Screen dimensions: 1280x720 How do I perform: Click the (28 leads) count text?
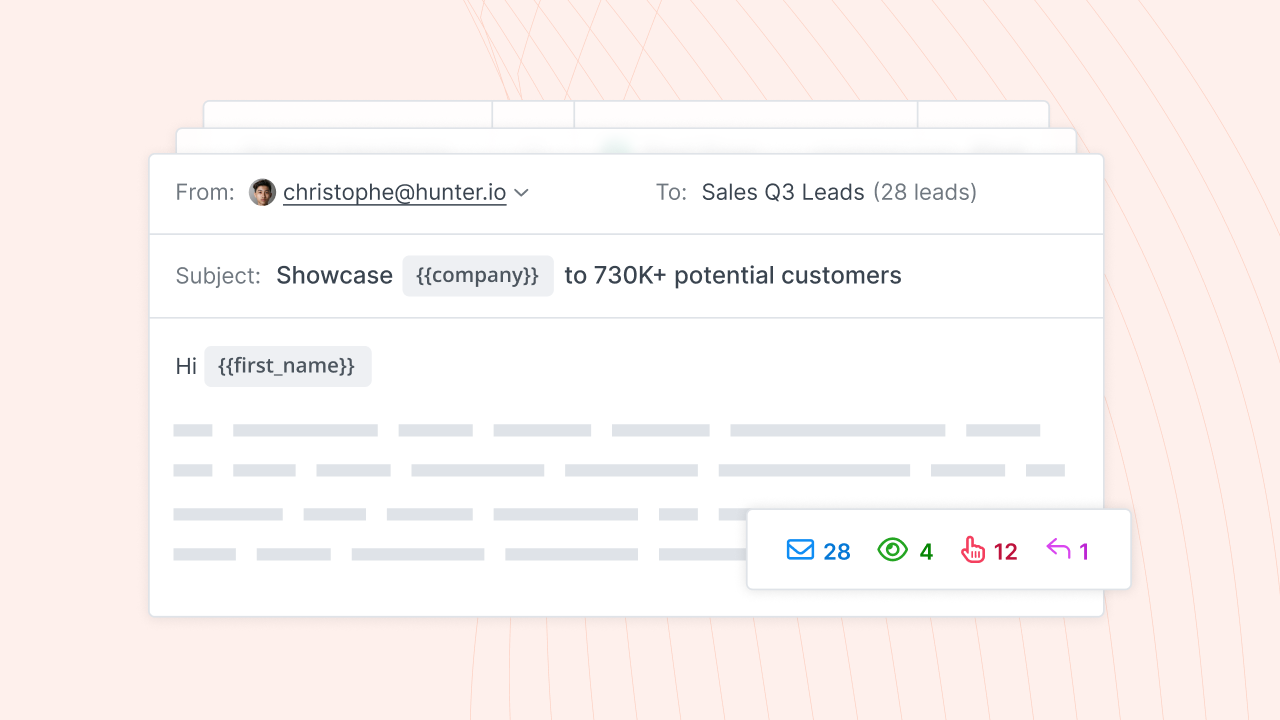(x=925, y=192)
